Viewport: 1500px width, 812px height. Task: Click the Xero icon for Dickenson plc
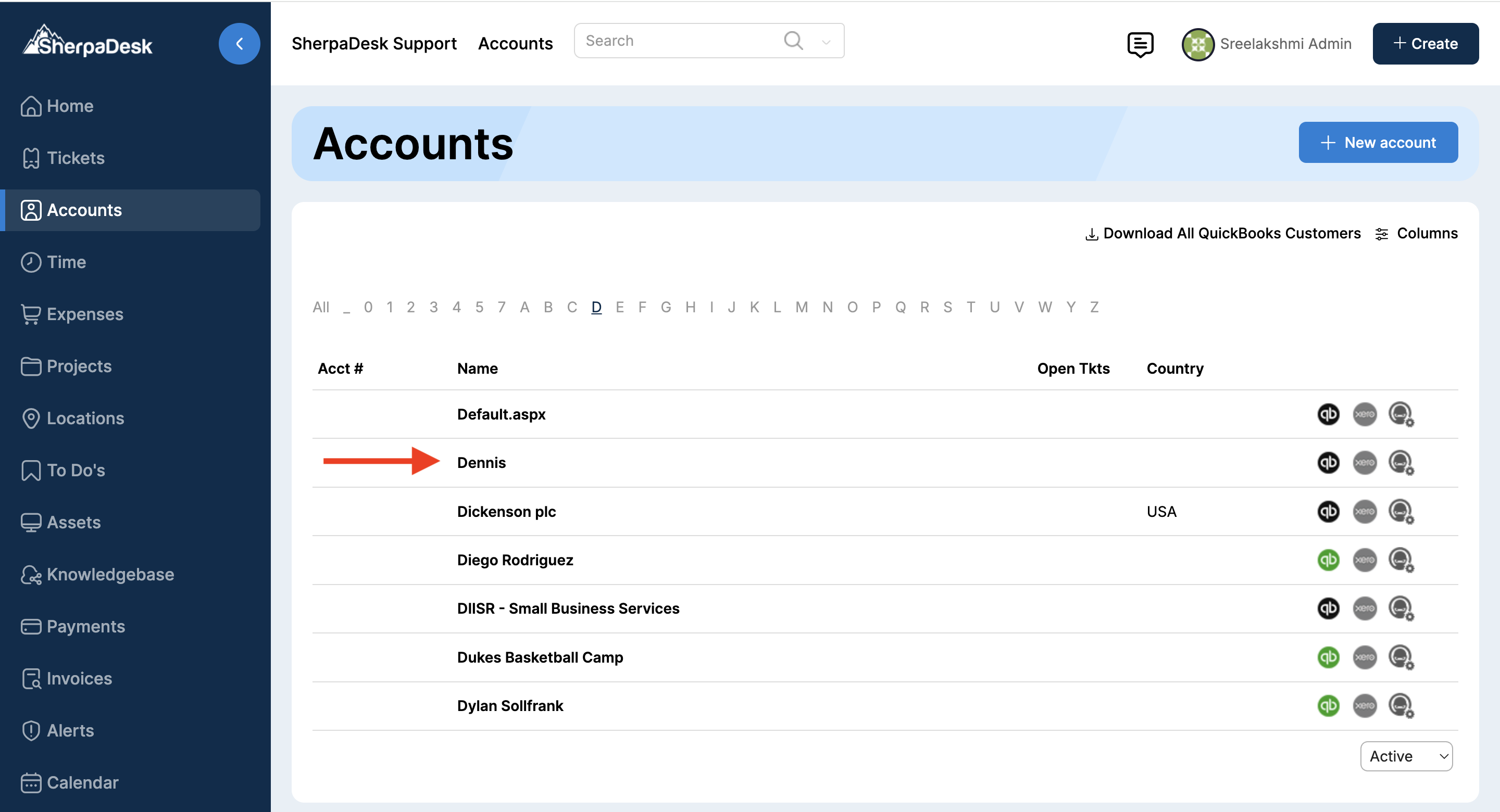1365,512
